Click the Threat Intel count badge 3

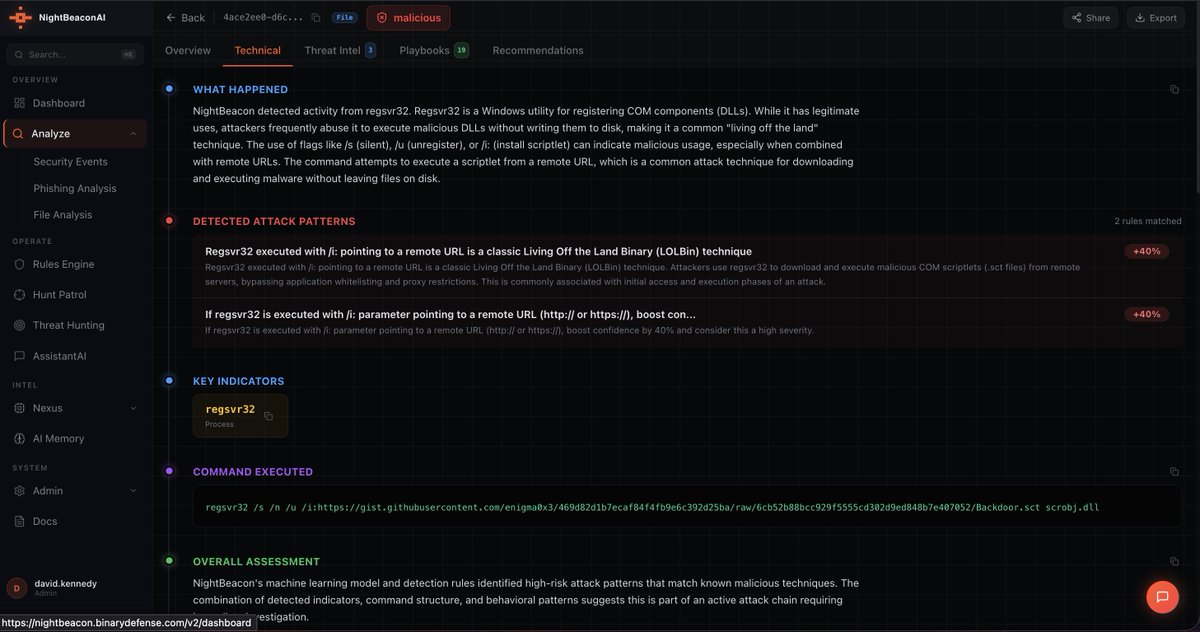coord(371,50)
